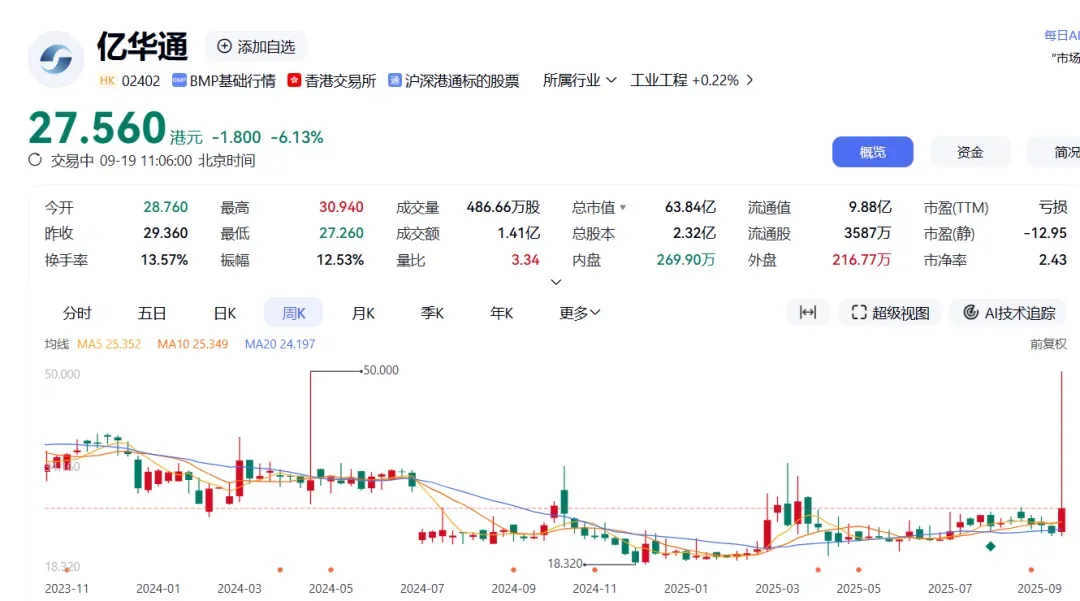The width and height of the screenshot is (1080, 601).
Task: Open the 资金 tab
Action: click(x=970, y=152)
